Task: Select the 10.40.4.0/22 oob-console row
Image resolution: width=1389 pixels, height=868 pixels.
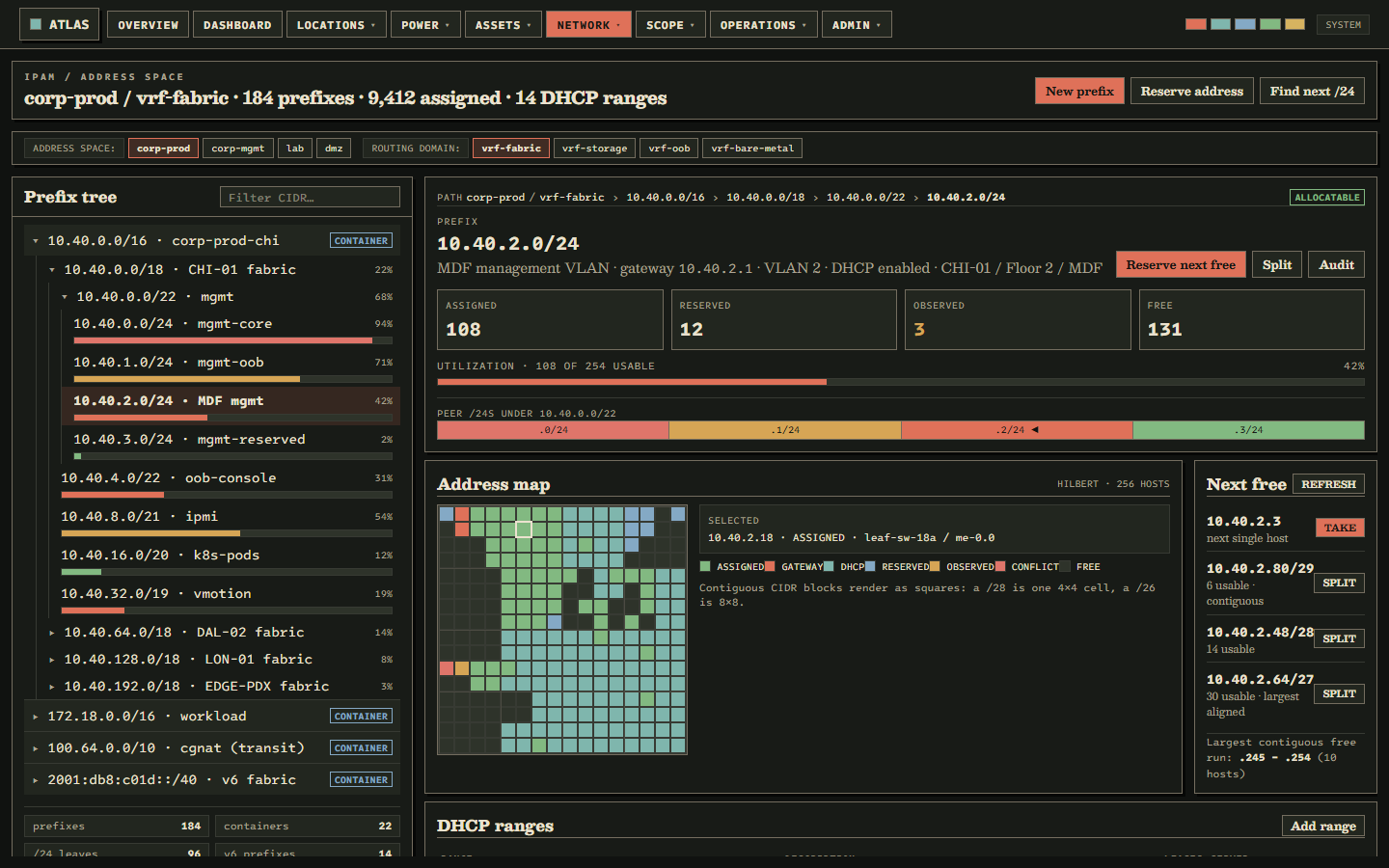Action: click(225, 483)
